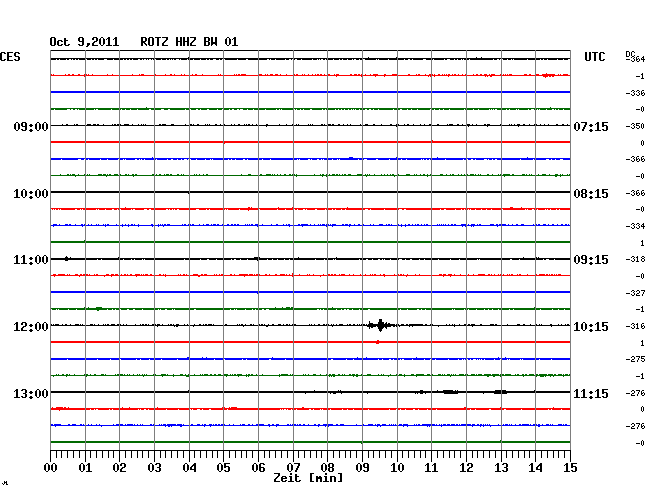Click the "08:15" UTC time label
The image size is (650, 494).
(591, 194)
